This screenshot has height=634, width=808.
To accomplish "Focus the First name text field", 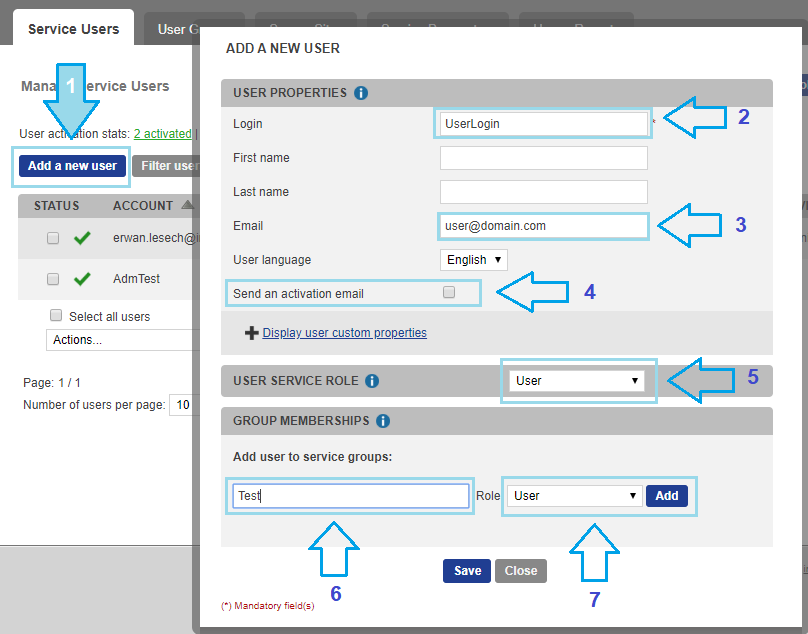I will (543, 158).
